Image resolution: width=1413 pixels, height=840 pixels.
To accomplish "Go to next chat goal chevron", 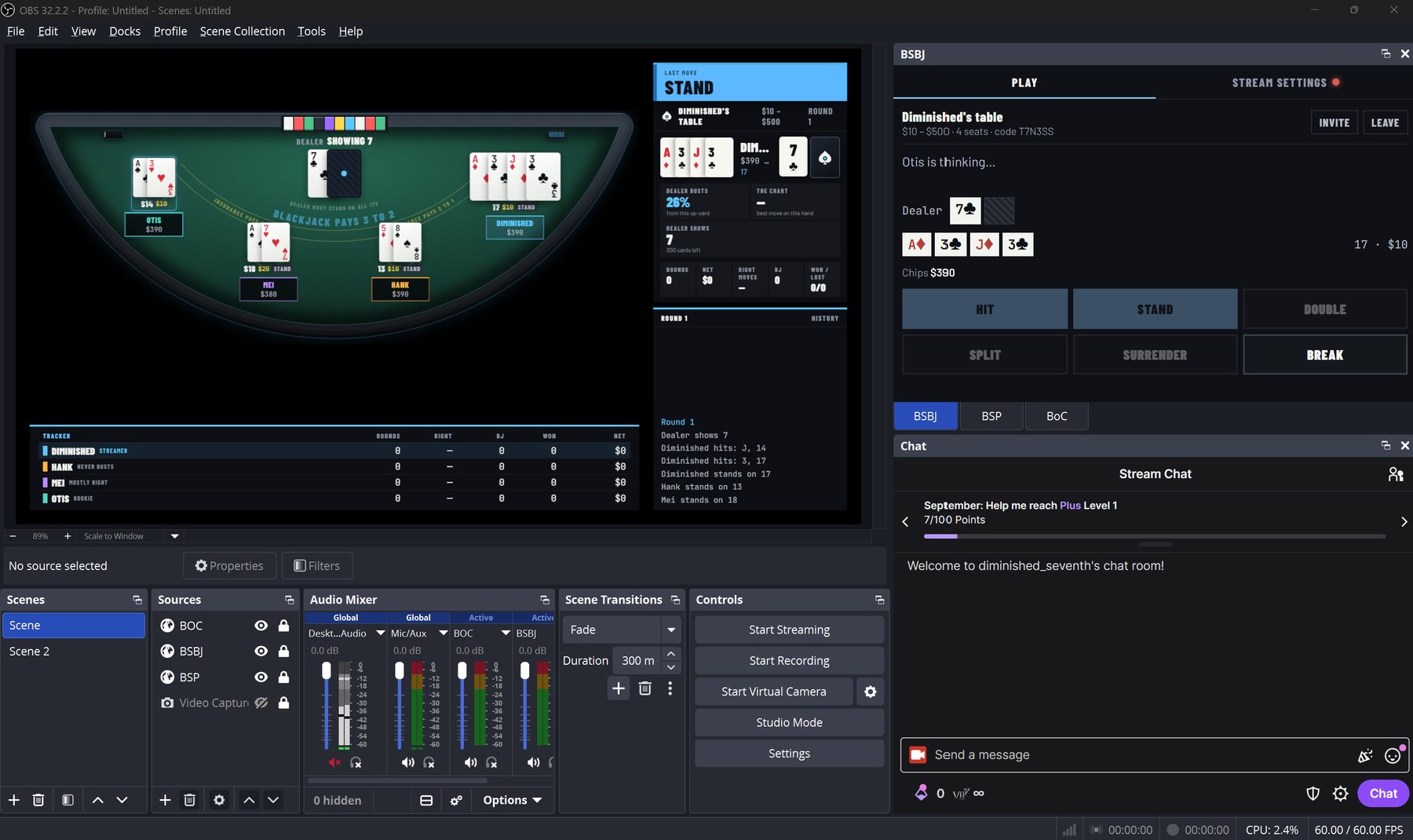I will click(1404, 521).
